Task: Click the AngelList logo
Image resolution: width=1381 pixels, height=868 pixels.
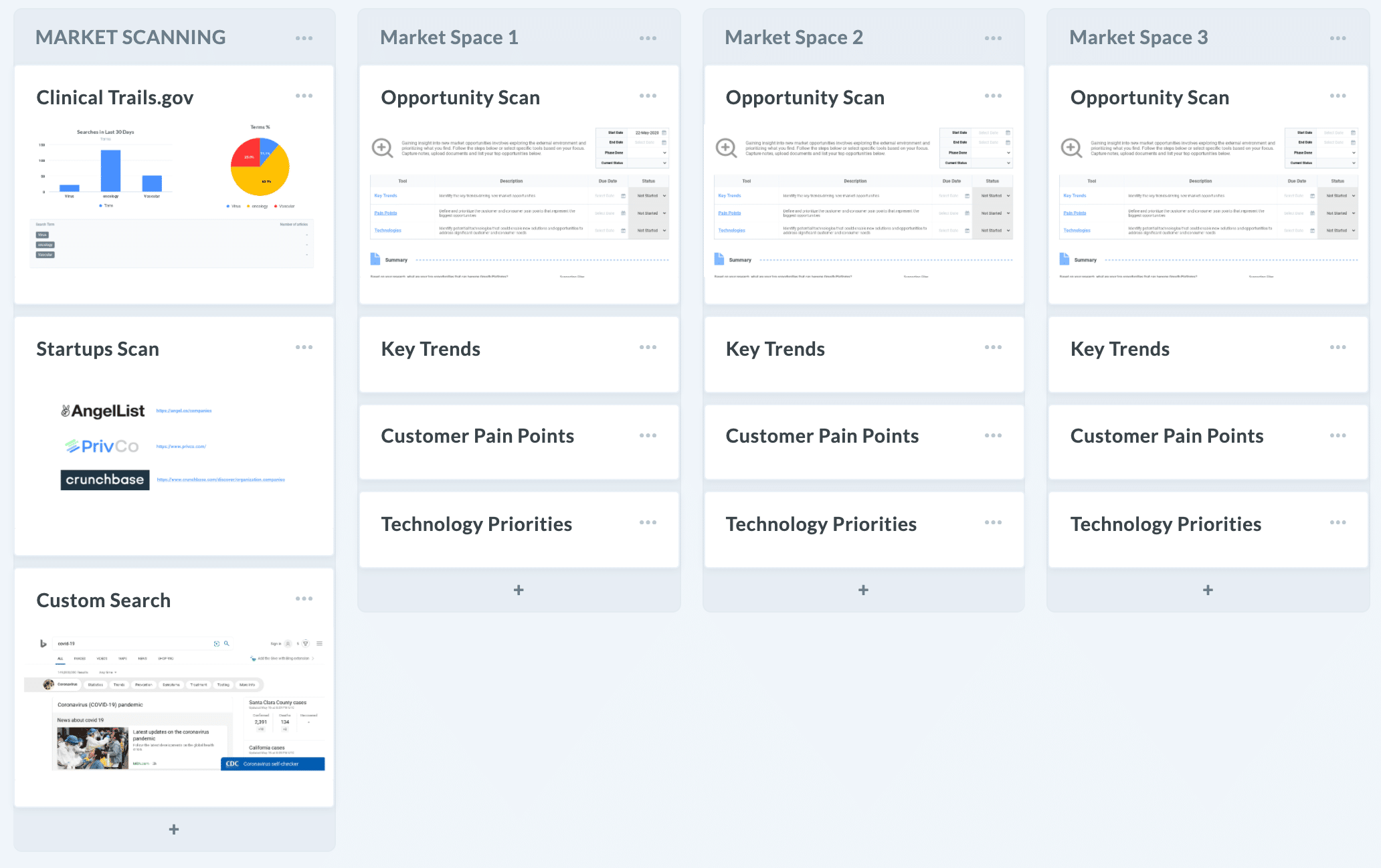Action: point(103,411)
